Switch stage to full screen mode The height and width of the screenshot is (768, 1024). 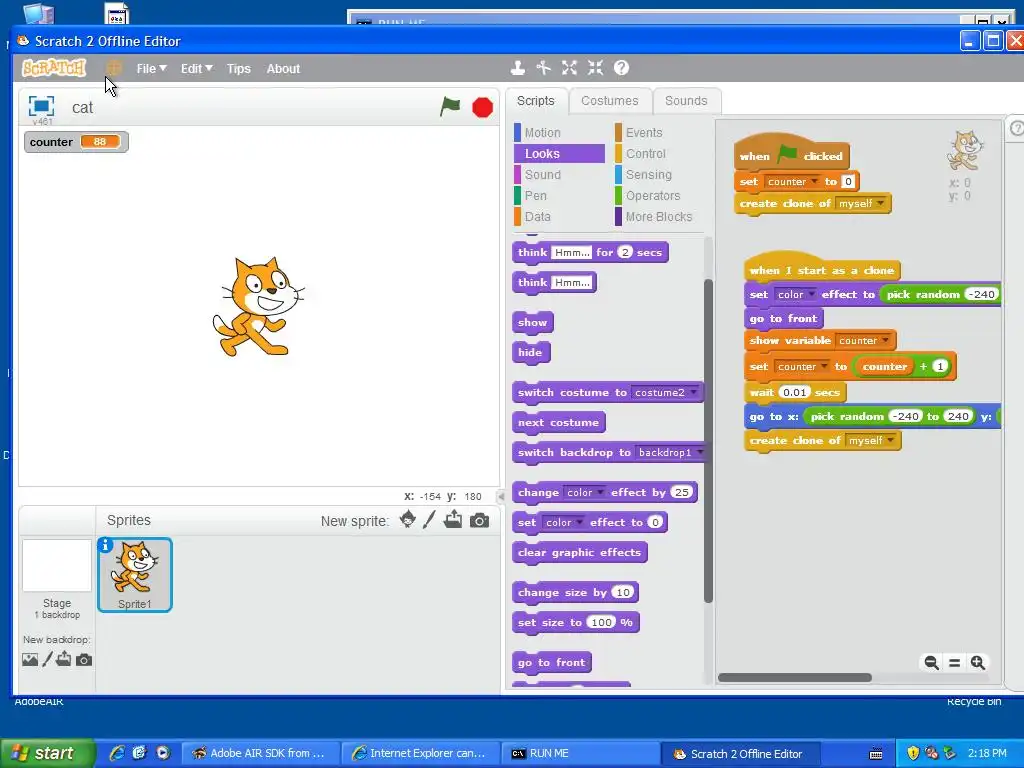point(41,106)
